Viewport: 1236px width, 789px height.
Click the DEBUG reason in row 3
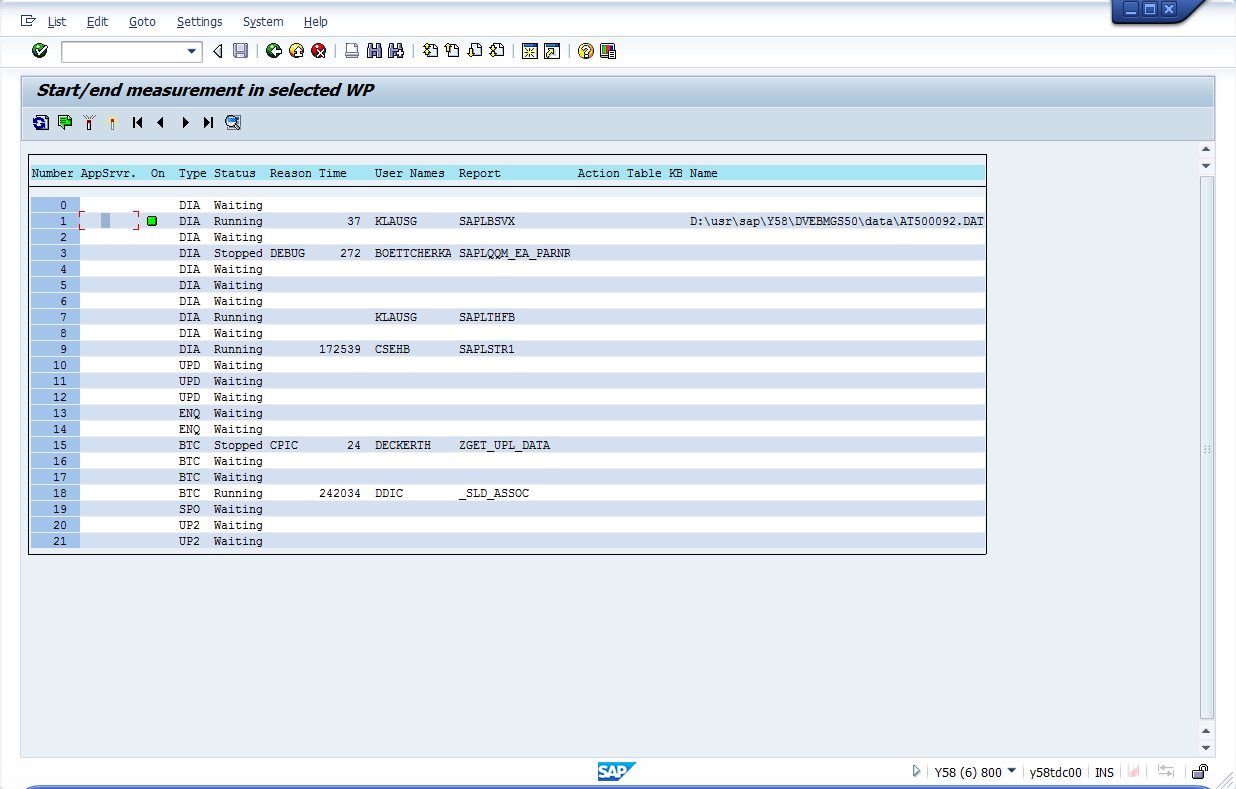pyautogui.click(x=287, y=253)
